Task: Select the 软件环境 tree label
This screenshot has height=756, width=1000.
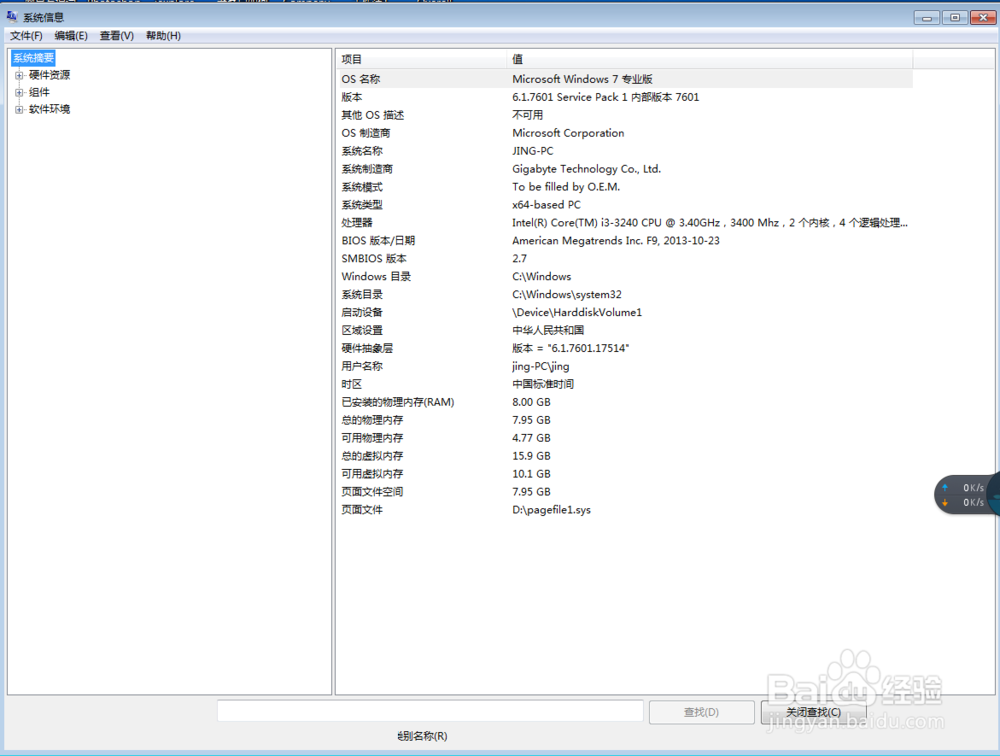Action: tap(50, 110)
